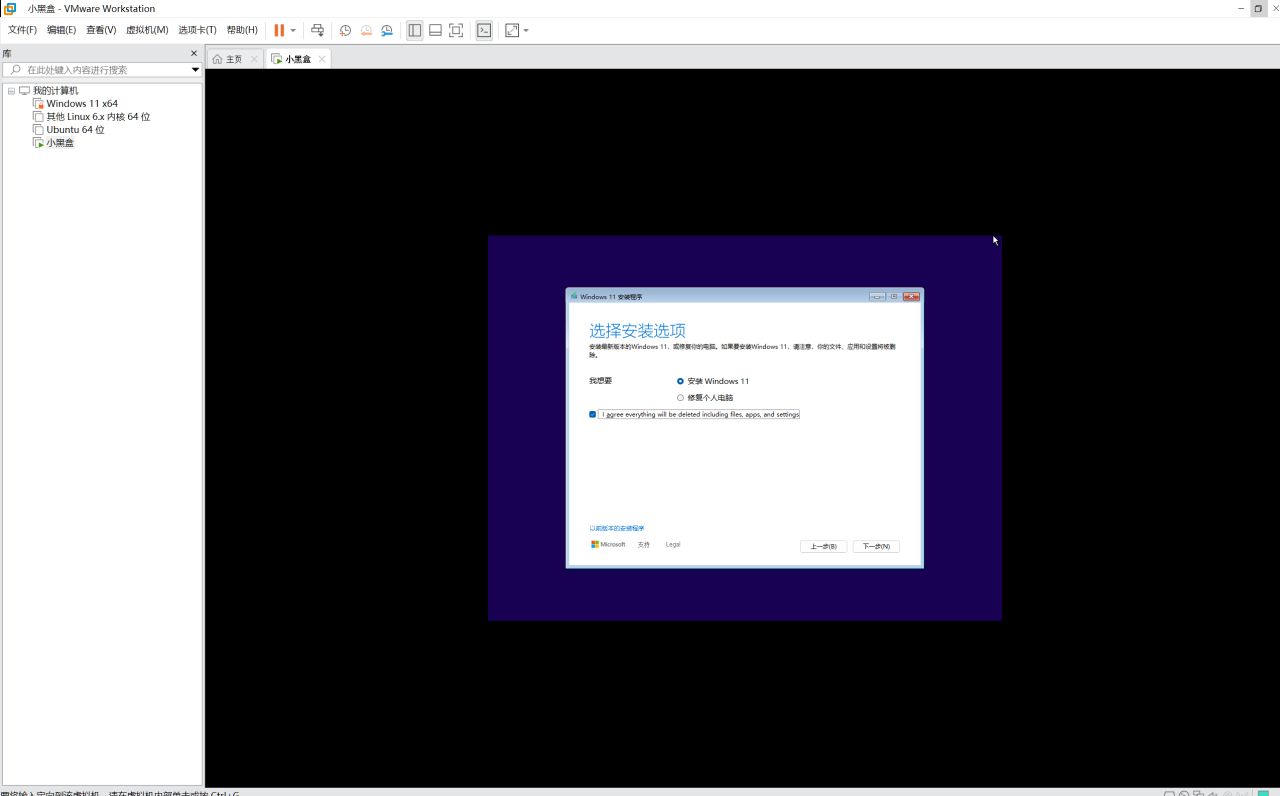This screenshot has height=796, width=1280.
Task: Open the 选项卡(T) menu
Action: 197,30
